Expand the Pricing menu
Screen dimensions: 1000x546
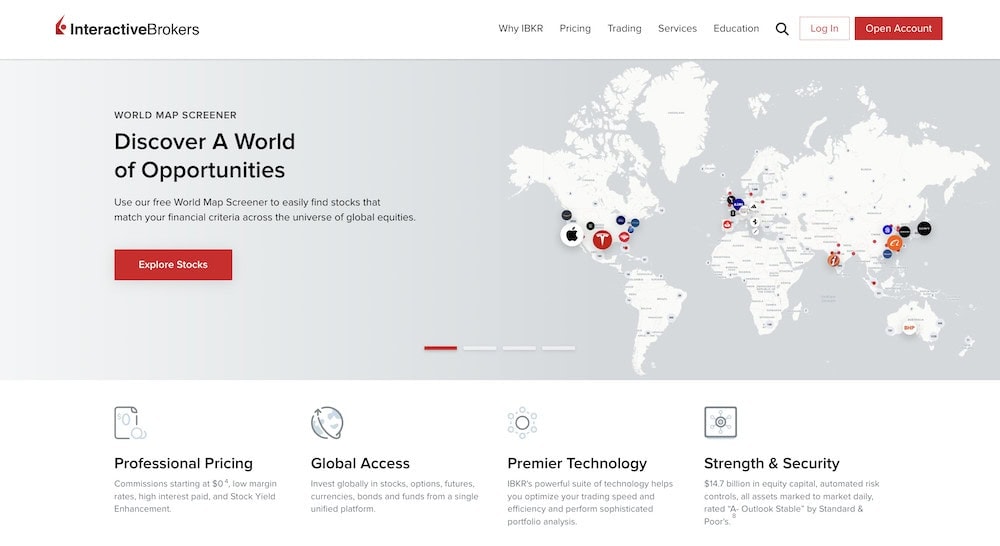(575, 29)
